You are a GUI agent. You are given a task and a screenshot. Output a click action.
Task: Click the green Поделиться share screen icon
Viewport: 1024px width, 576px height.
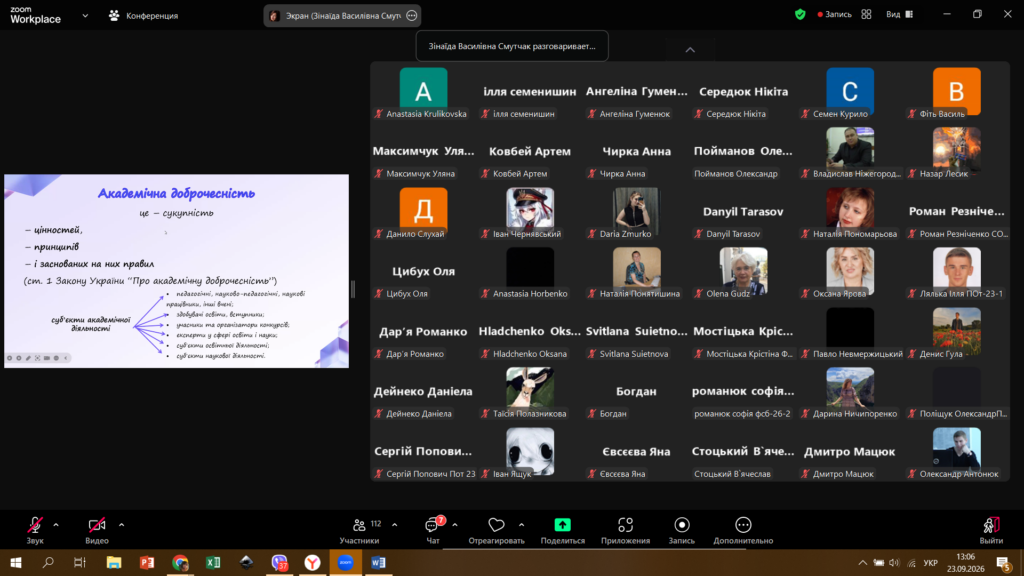[x=562, y=525]
